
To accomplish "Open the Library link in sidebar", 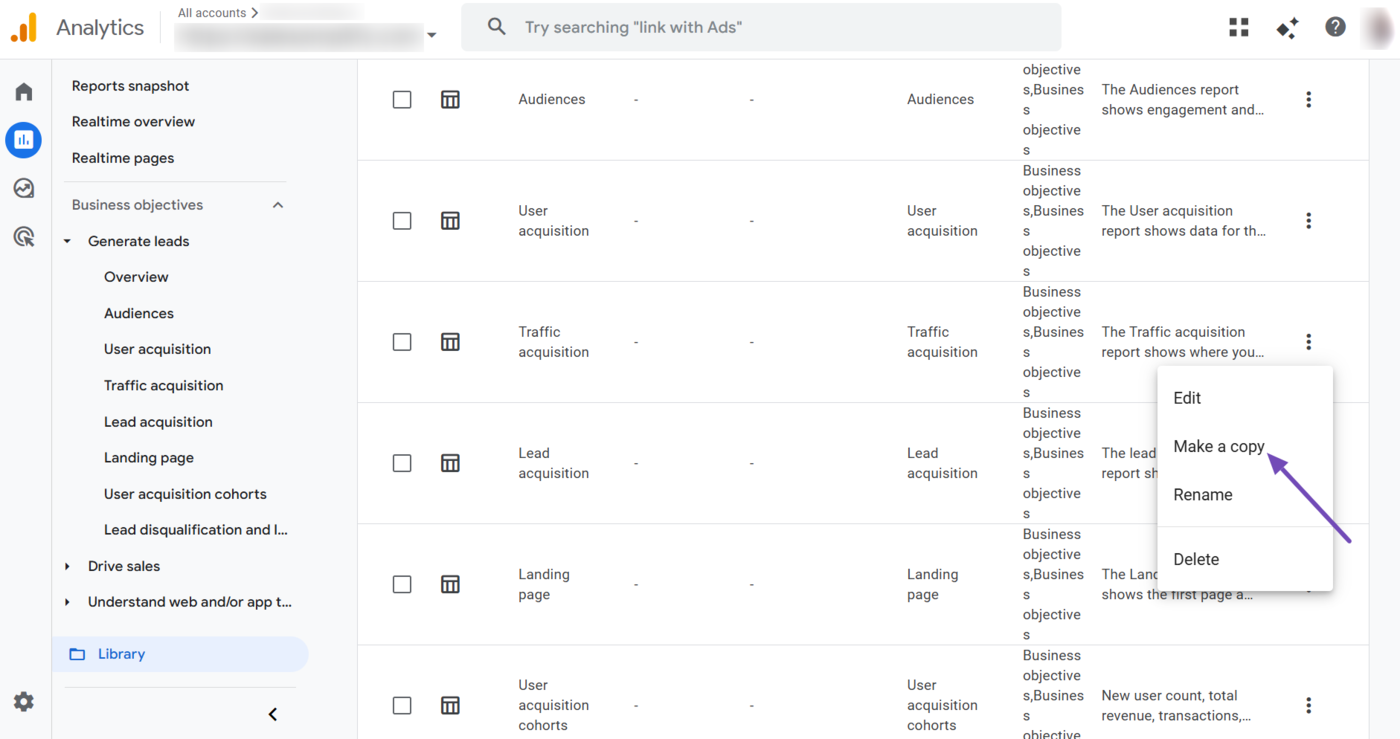I will pyautogui.click(x=121, y=654).
